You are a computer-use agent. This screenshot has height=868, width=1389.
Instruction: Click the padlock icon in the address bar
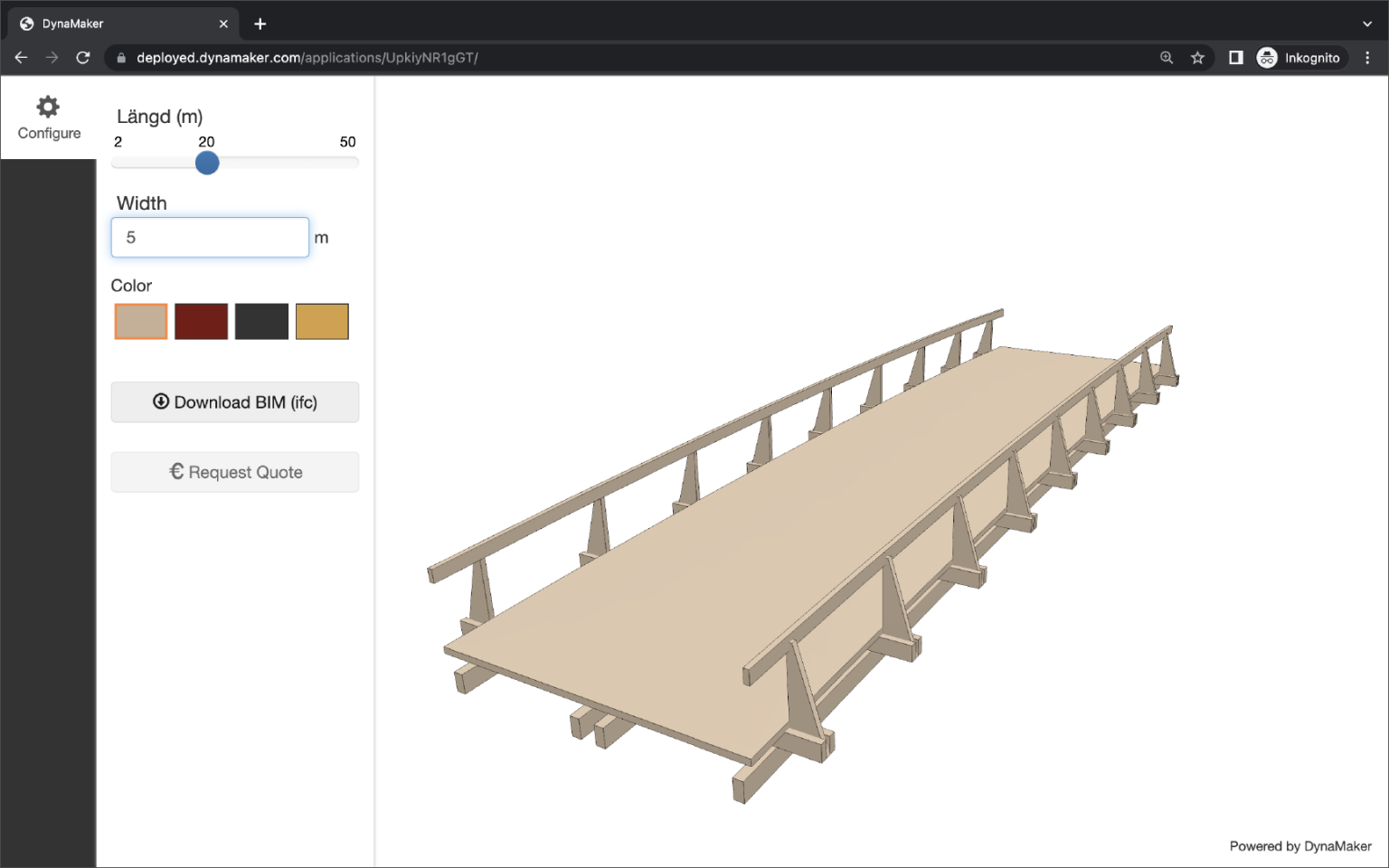(120, 57)
